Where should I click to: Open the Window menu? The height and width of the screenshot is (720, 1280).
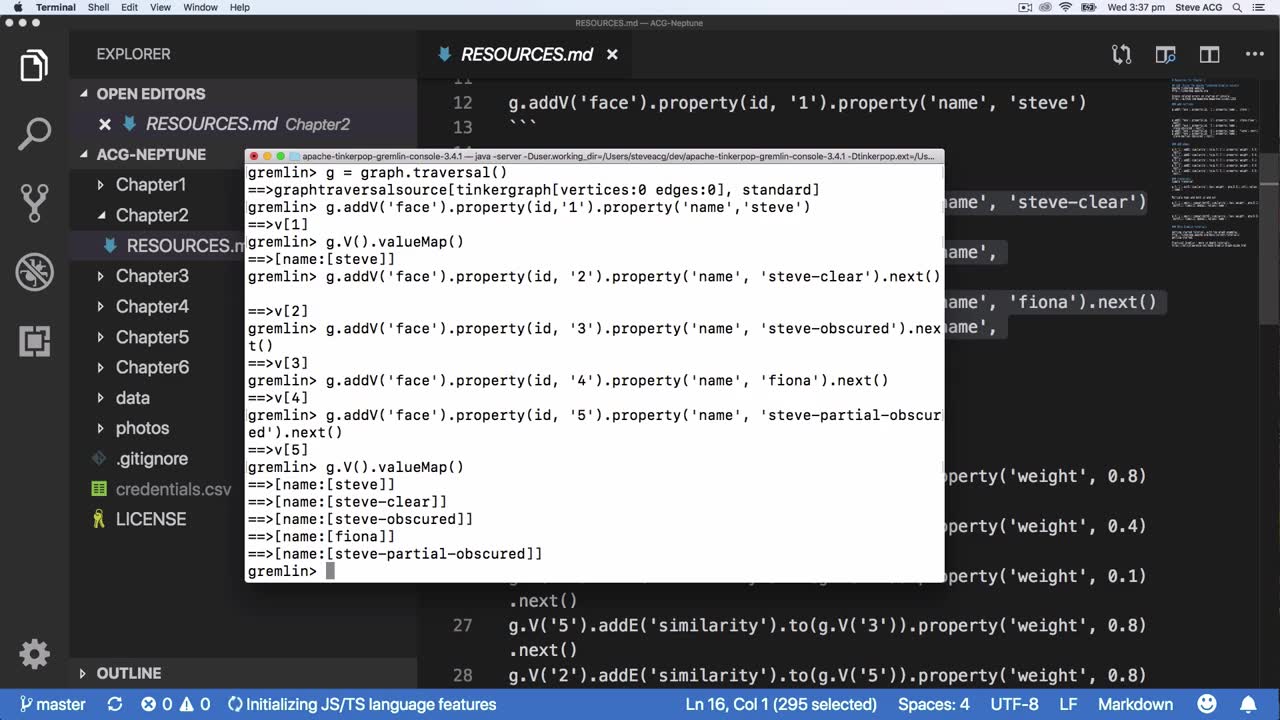pyautogui.click(x=200, y=7)
